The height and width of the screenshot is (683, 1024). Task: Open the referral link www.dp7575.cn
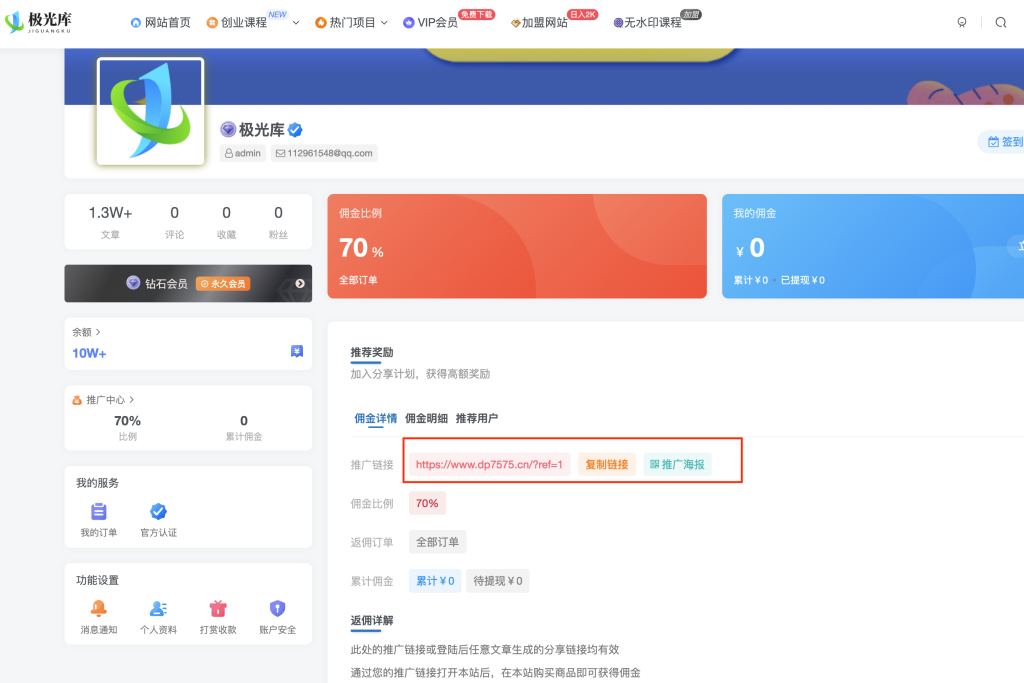pos(488,464)
